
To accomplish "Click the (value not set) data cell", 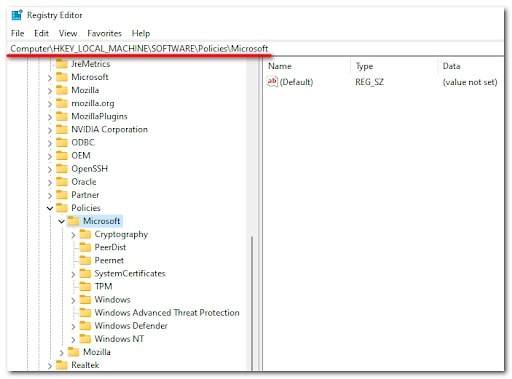I will click(470, 82).
